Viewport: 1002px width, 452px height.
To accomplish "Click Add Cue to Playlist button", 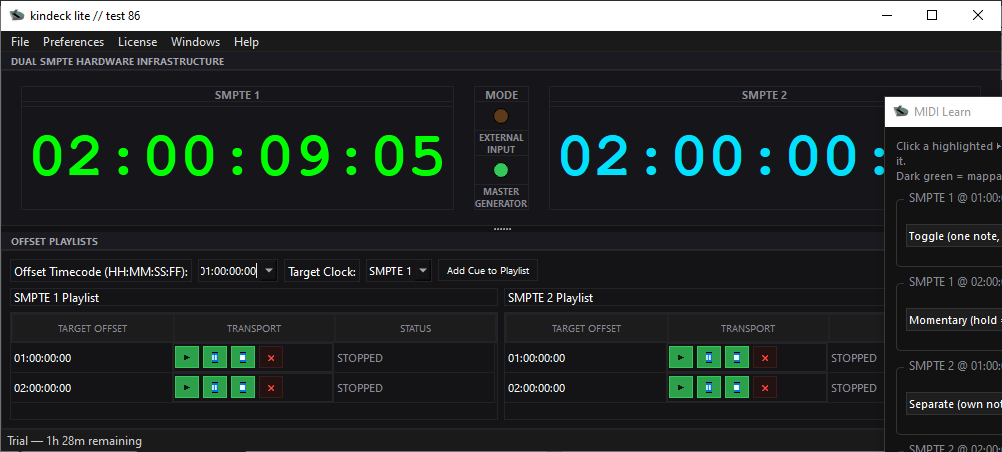I will tap(488, 270).
